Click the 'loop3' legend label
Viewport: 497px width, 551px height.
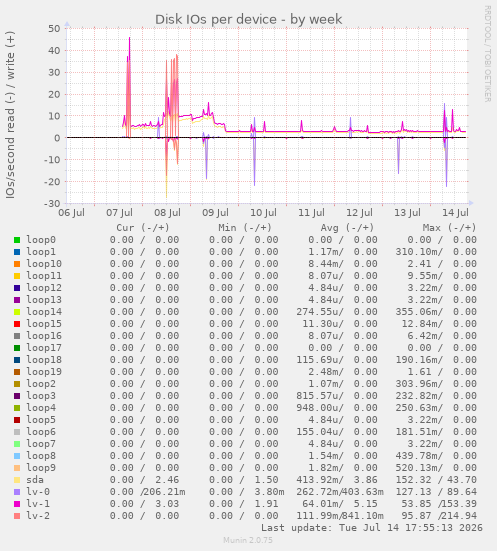click(x=41, y=396)
